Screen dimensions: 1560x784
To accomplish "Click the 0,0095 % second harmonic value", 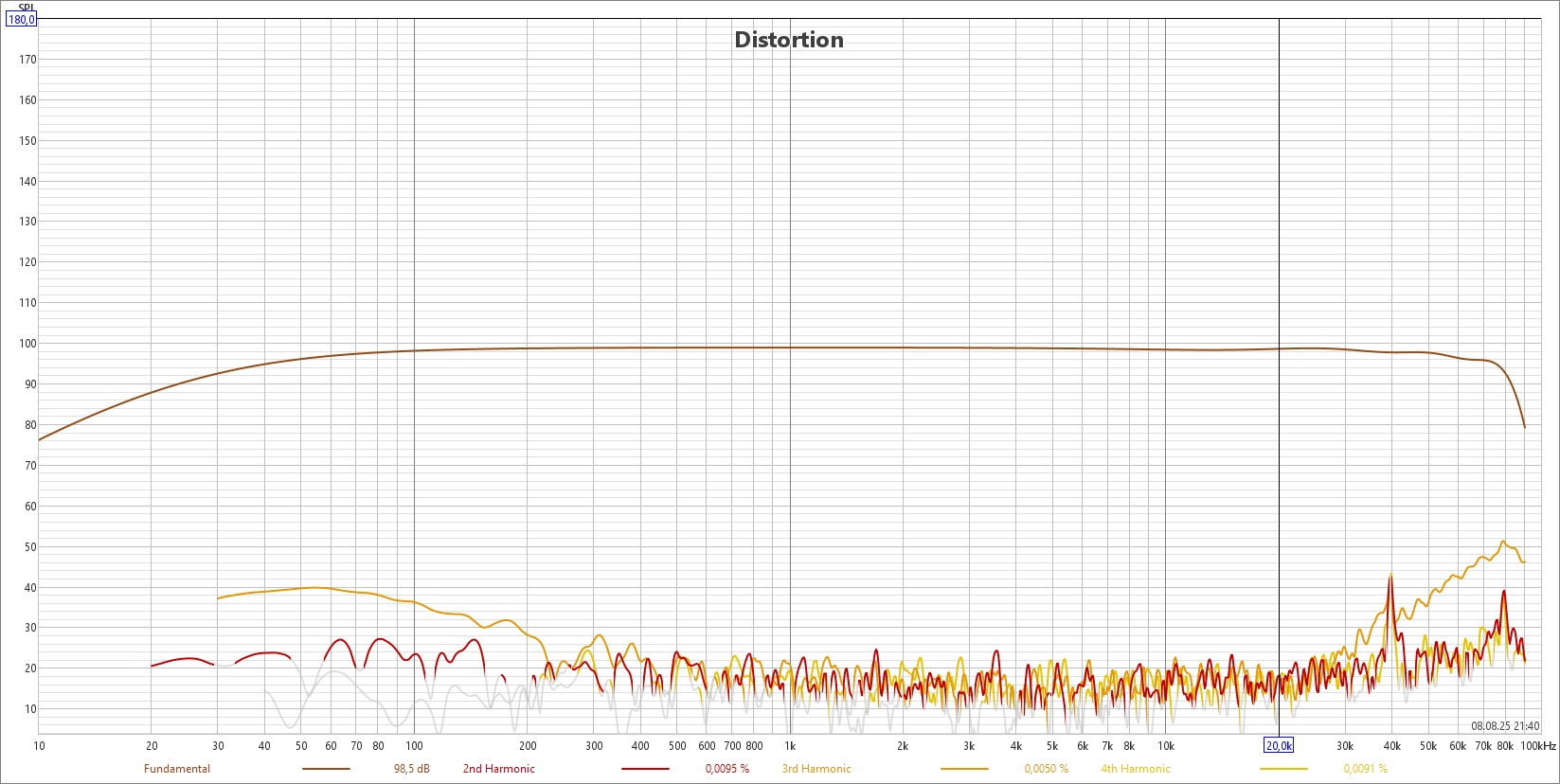I will pos(727,769).
